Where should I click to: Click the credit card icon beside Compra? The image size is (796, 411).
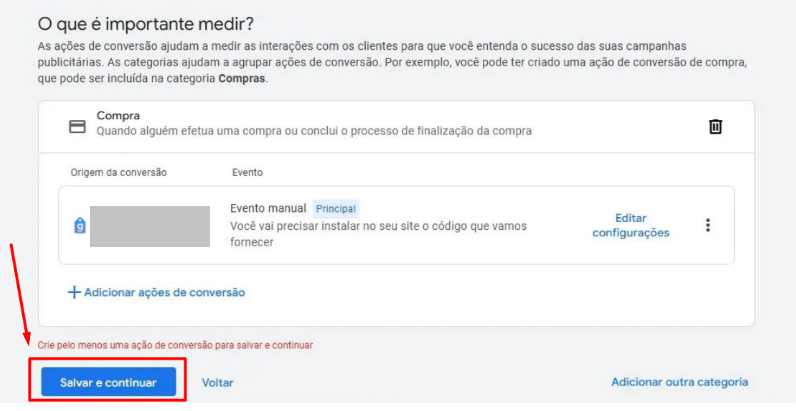tap(77, 127)
